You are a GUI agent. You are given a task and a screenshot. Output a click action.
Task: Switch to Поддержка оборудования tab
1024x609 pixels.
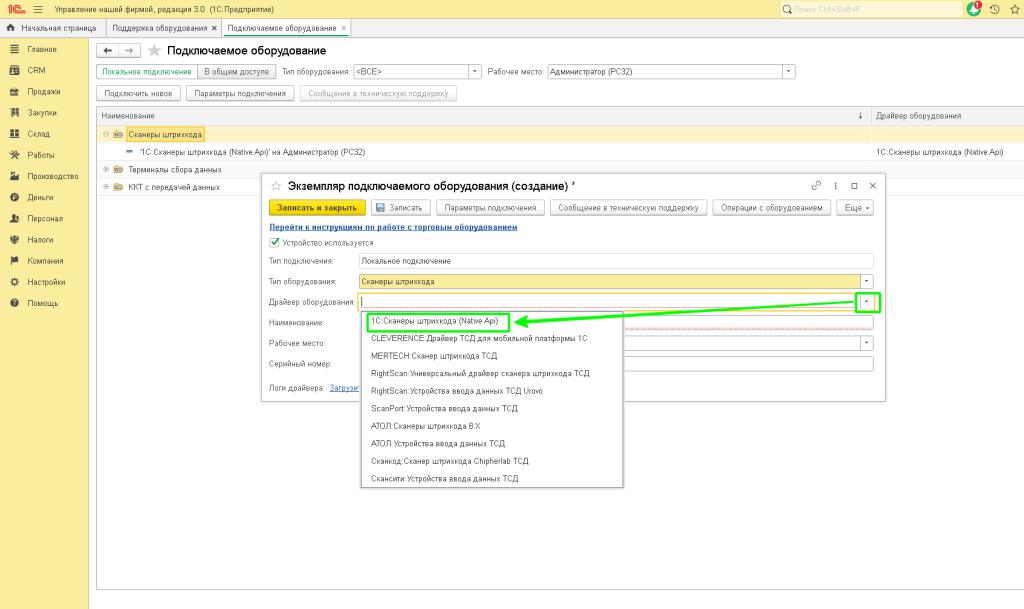point(160,28)
